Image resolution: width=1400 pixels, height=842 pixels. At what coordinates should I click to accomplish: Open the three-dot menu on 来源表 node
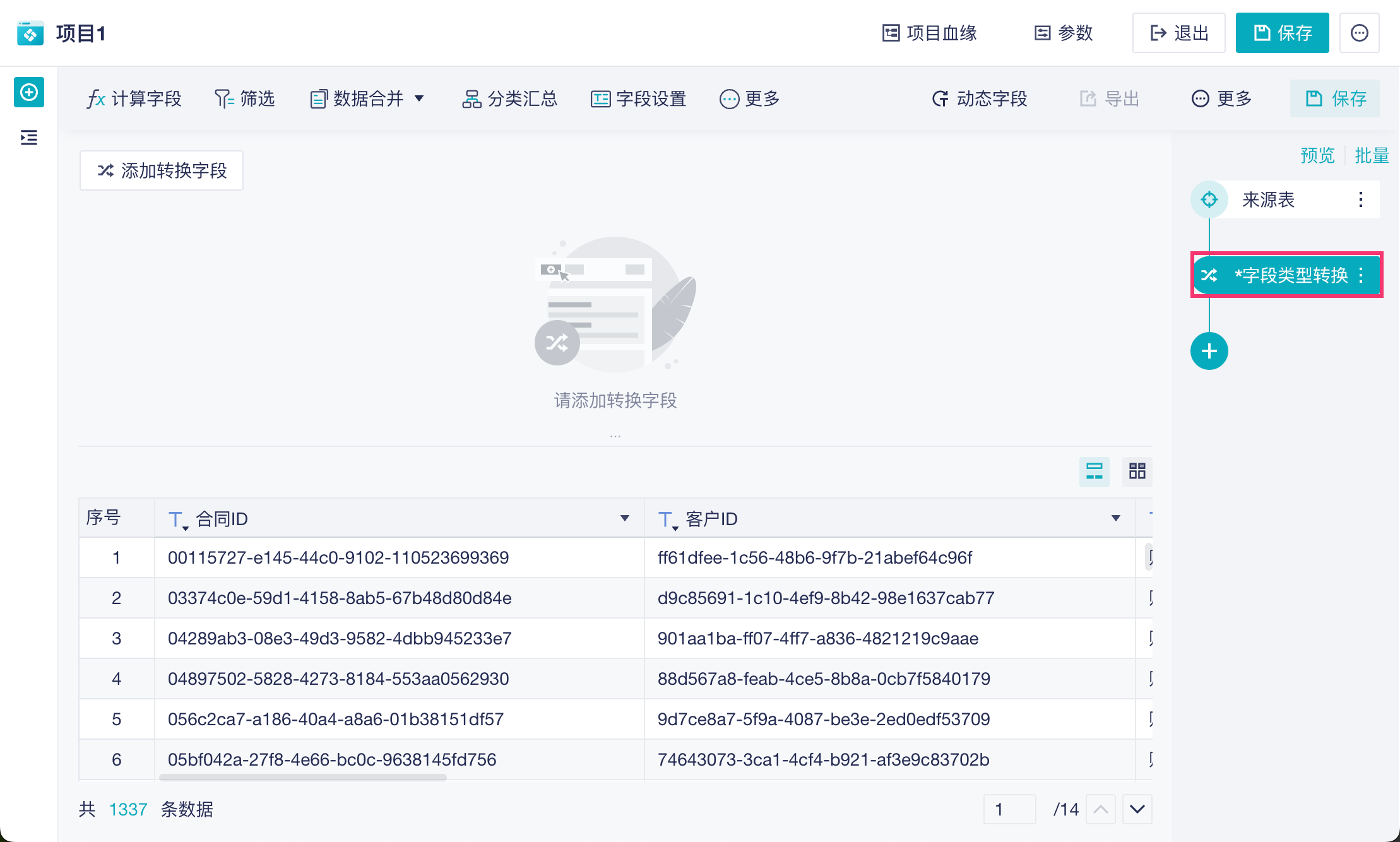pyautogui.click(x=1360, y=199)
